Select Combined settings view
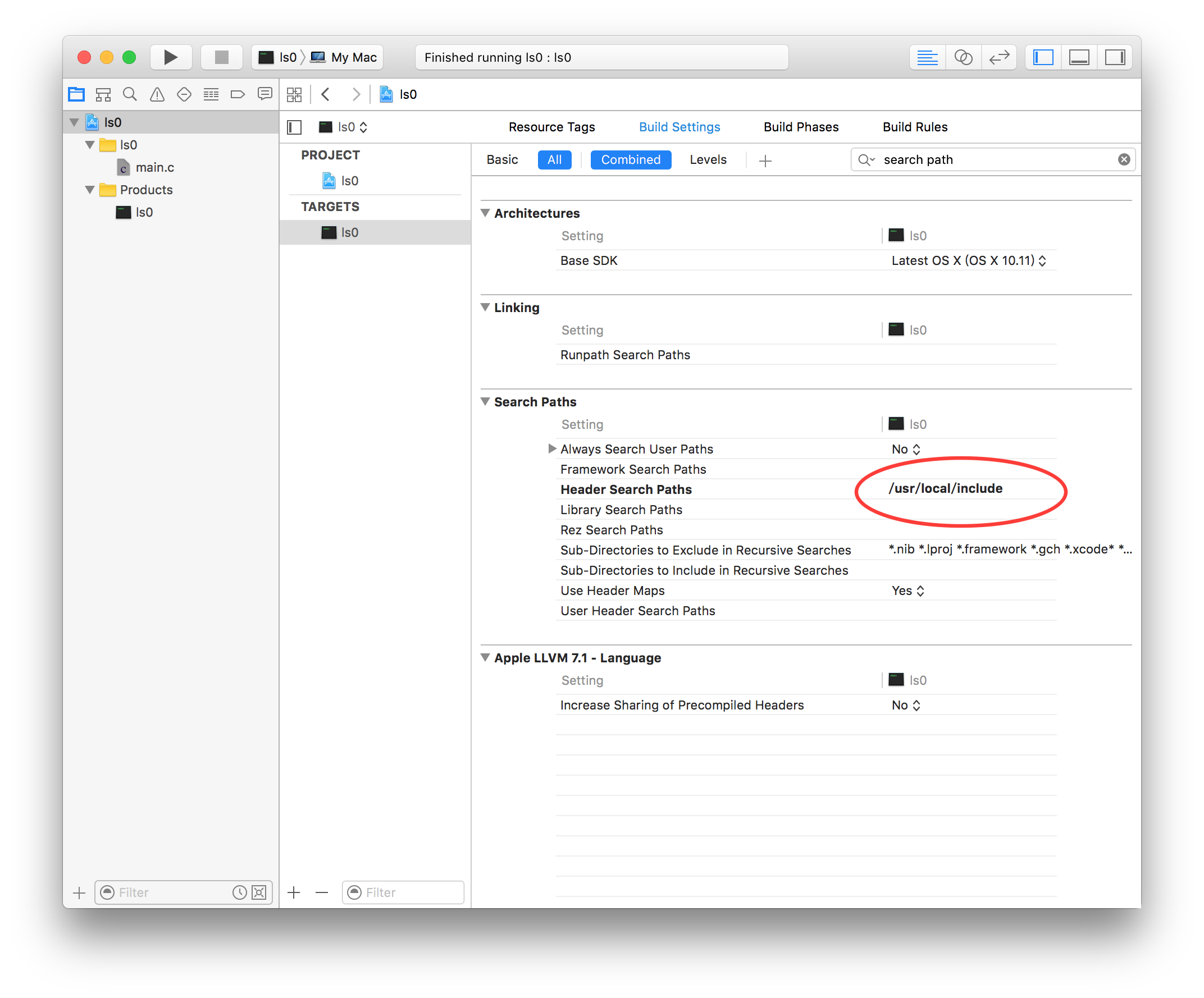The height and width of the screenshot is (998, 1204). 631,160
